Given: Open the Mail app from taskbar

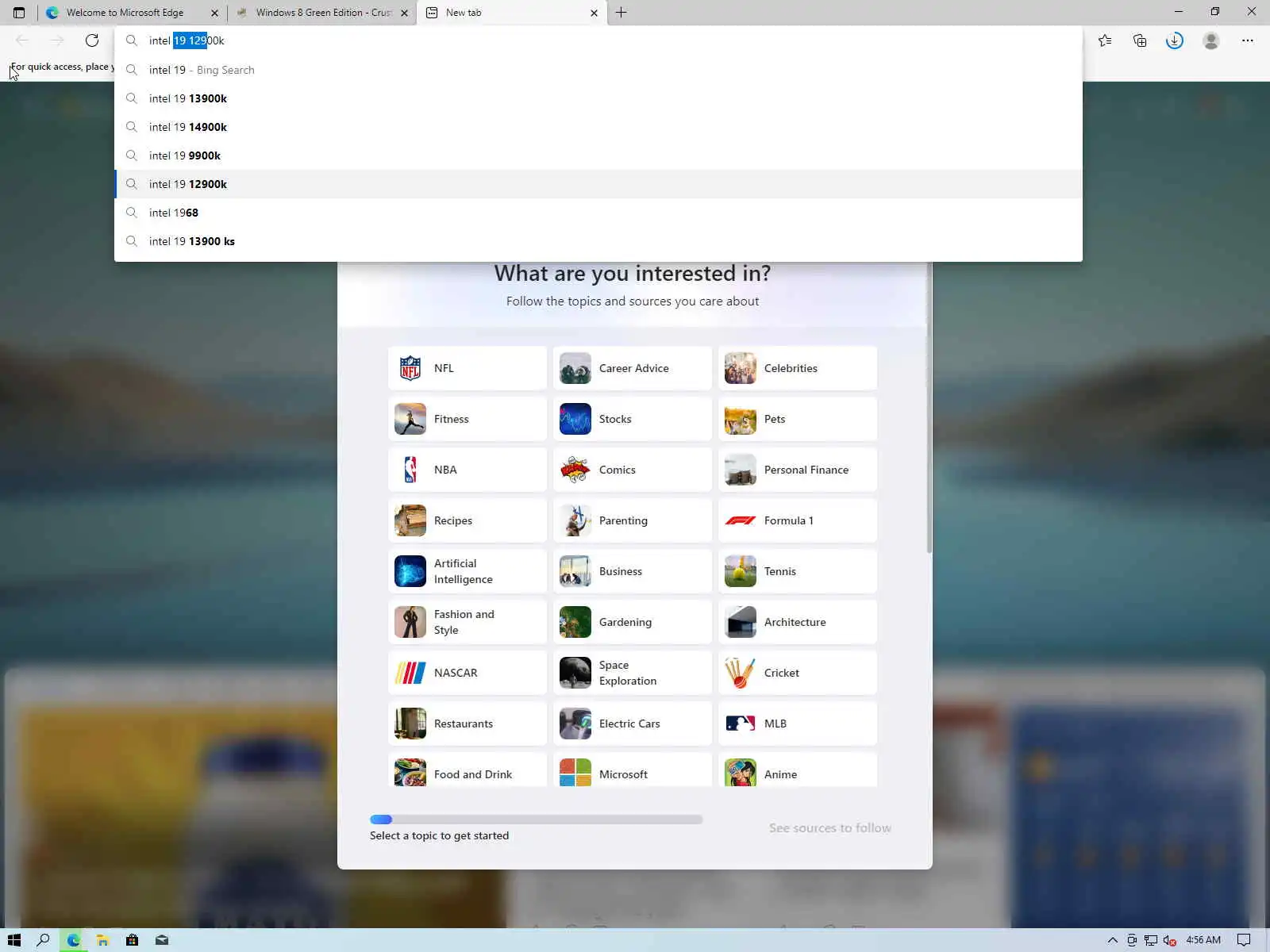Looking at the screenshot, I should (162, 940).
